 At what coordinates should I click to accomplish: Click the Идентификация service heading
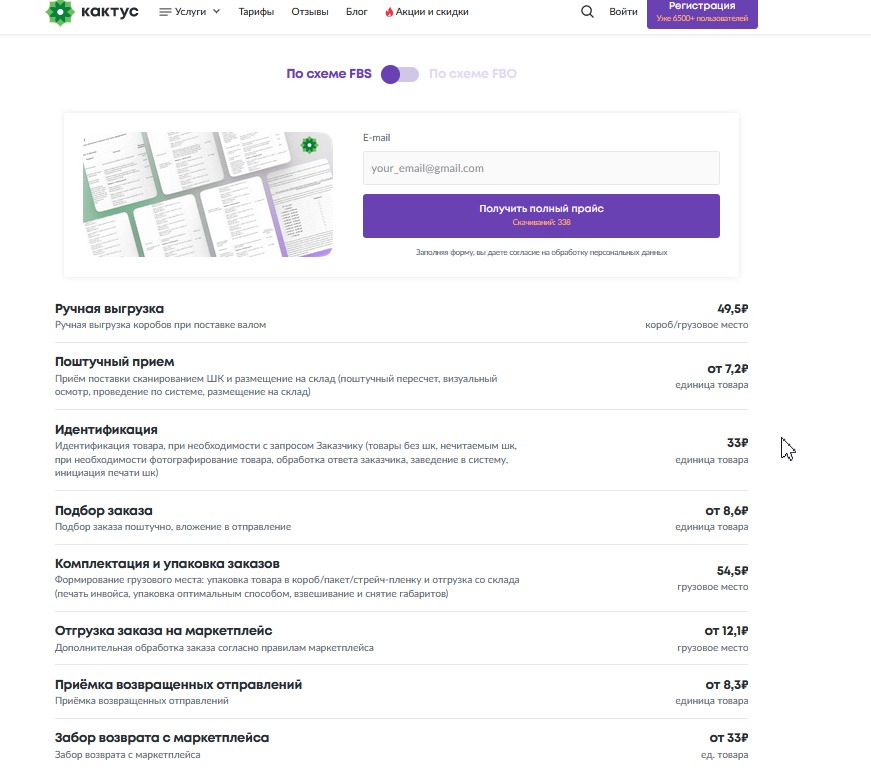click(x=106, y=430)
